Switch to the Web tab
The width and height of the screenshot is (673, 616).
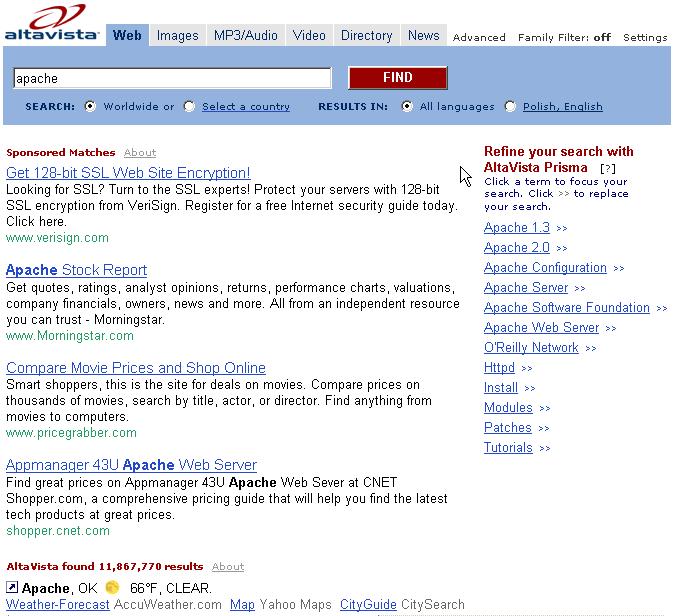pyautogui.click(x=127, y=35)
